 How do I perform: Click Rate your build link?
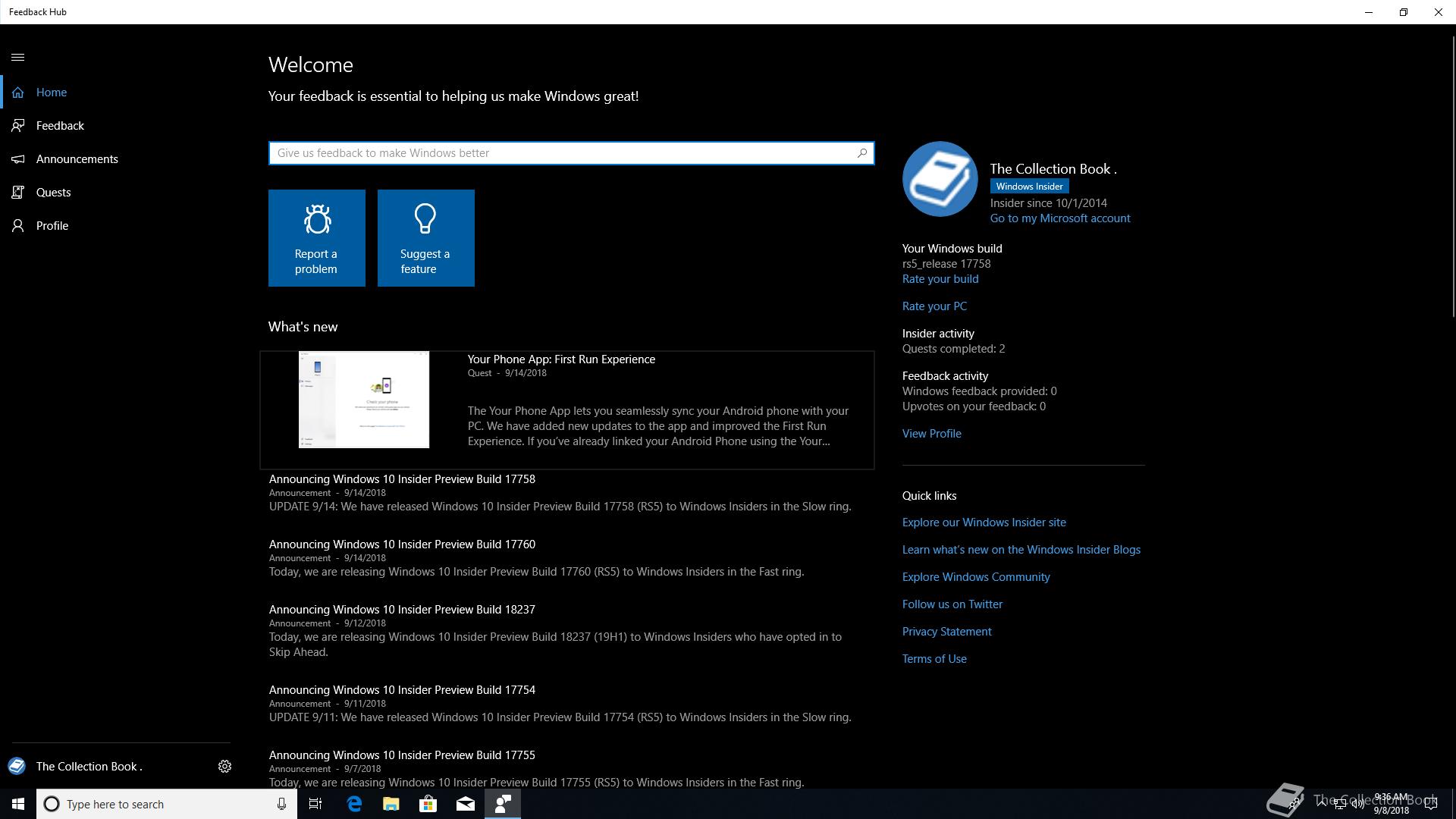[940, 279]
